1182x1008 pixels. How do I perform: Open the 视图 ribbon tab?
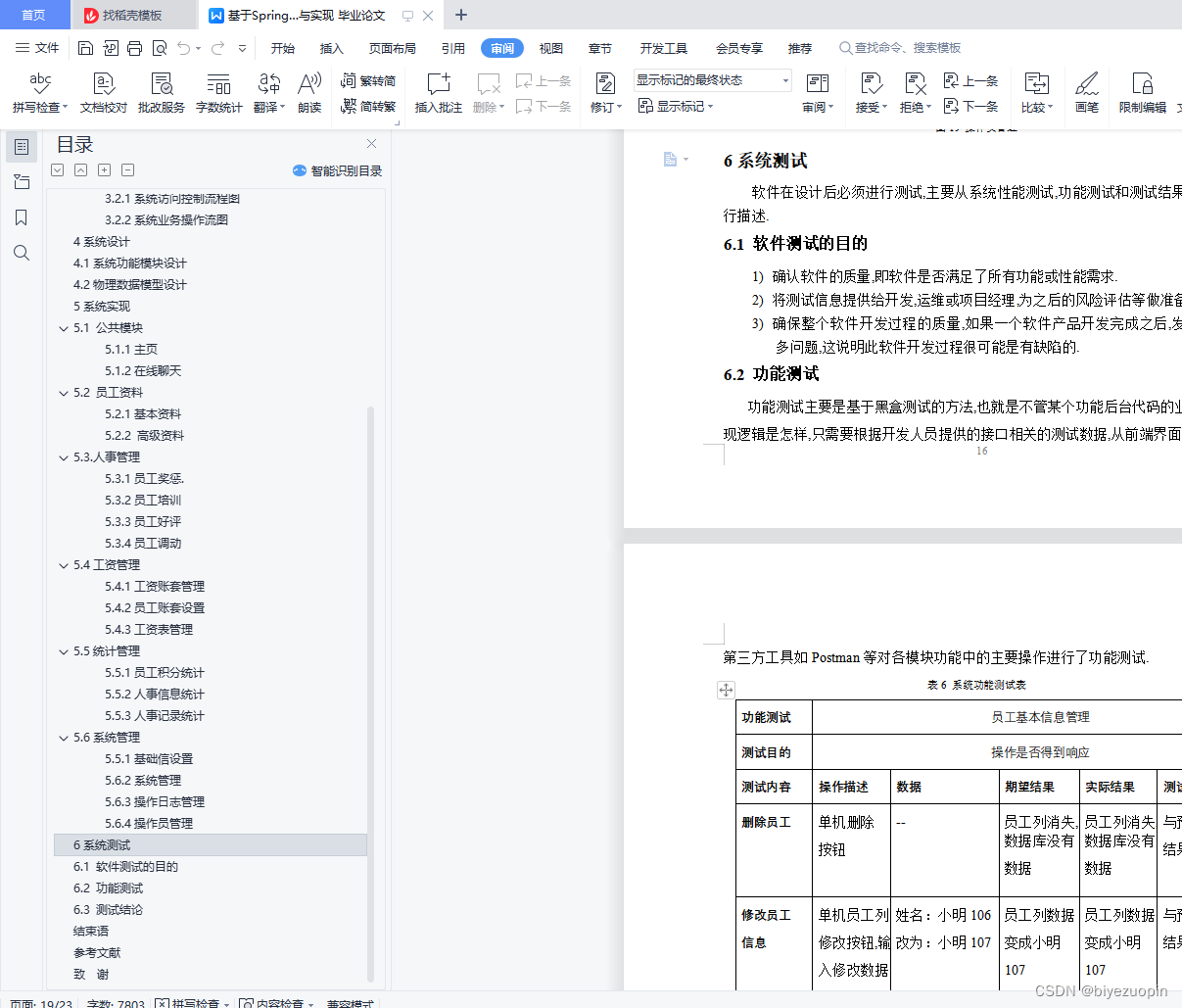[551, 47]
